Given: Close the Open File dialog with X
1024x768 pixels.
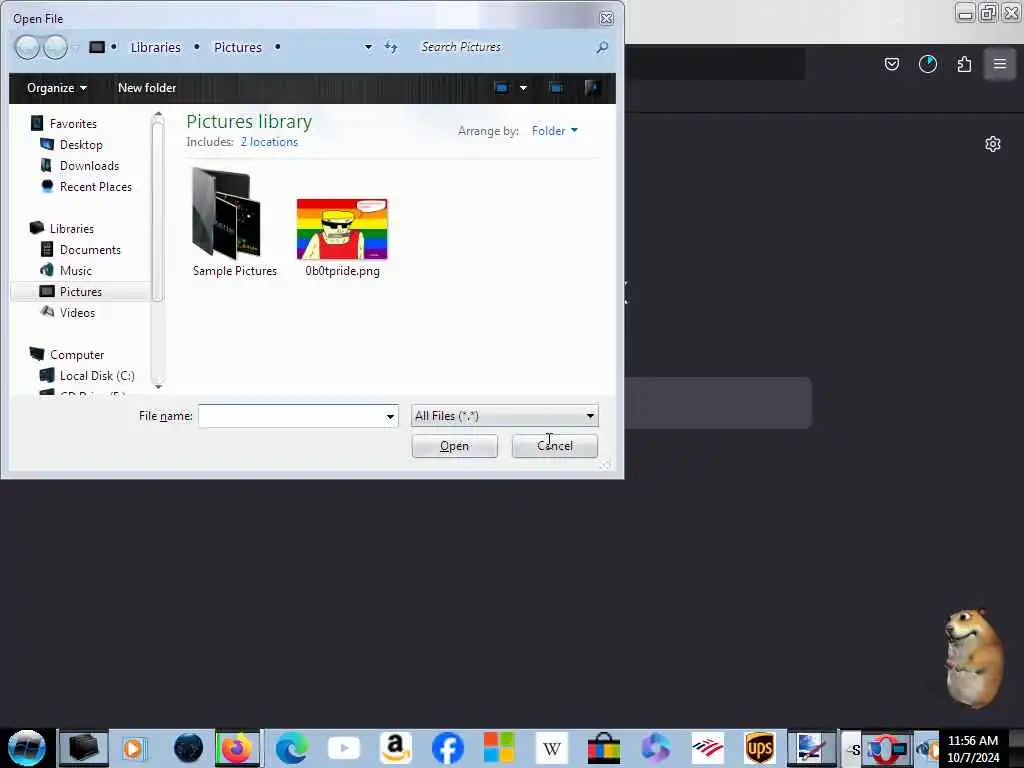Looking at the screenshot, I should [x=607, y=18].
